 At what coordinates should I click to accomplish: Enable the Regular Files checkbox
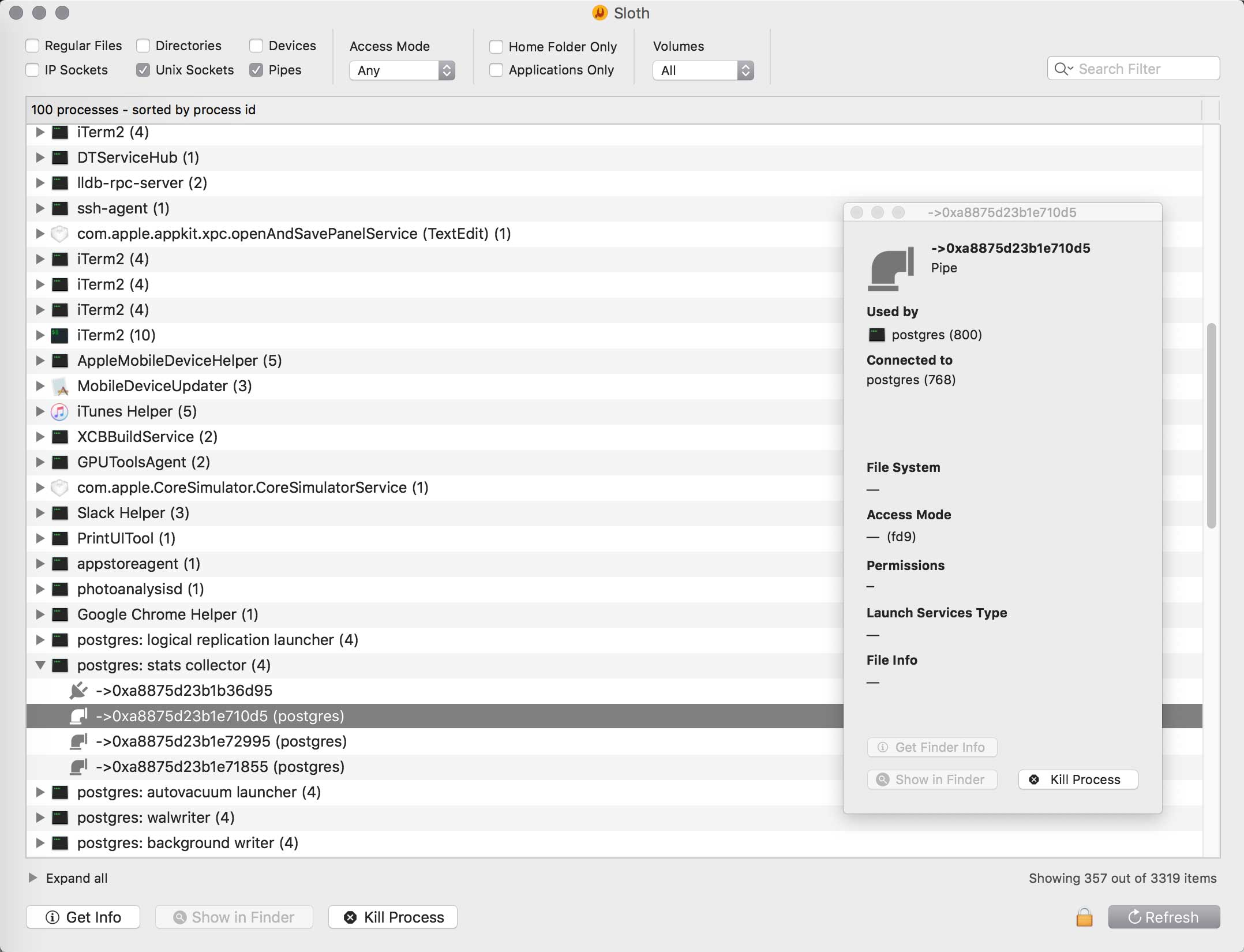coord(33,46)
